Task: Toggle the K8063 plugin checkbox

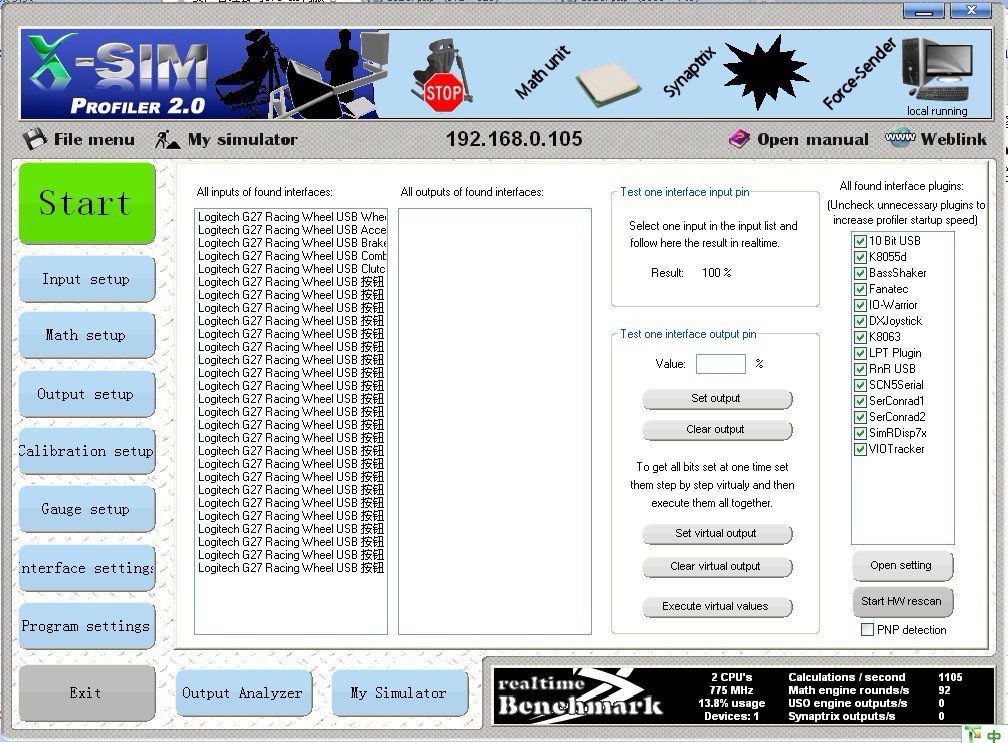Action: tap(860, 337)
